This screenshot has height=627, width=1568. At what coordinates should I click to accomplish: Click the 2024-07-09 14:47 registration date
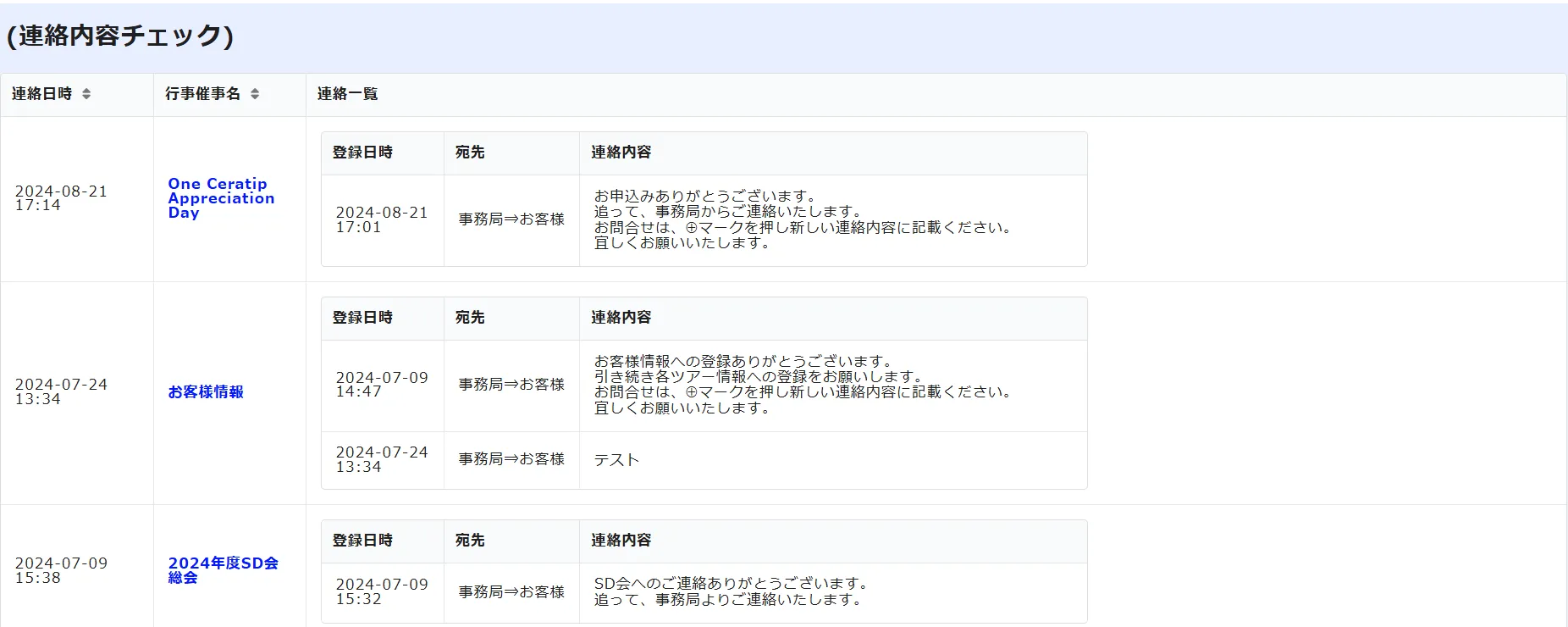[382, 385]
